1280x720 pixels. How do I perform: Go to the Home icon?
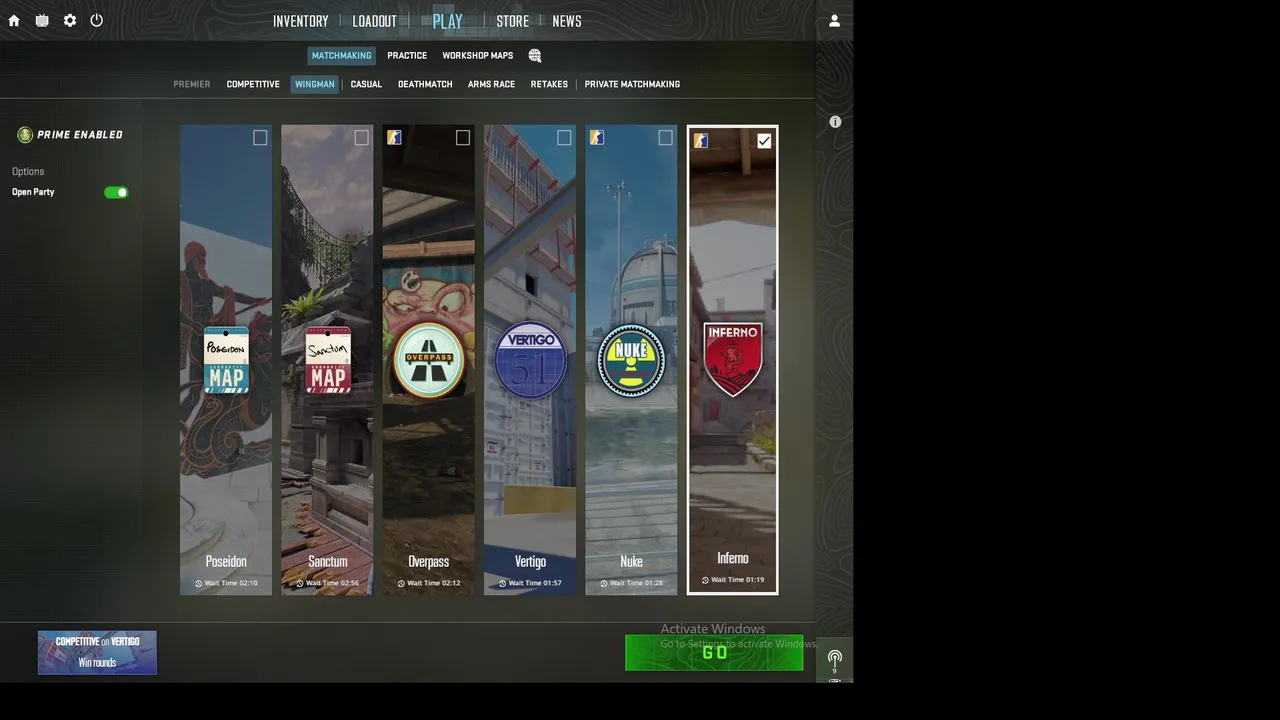tap(14, 20)
